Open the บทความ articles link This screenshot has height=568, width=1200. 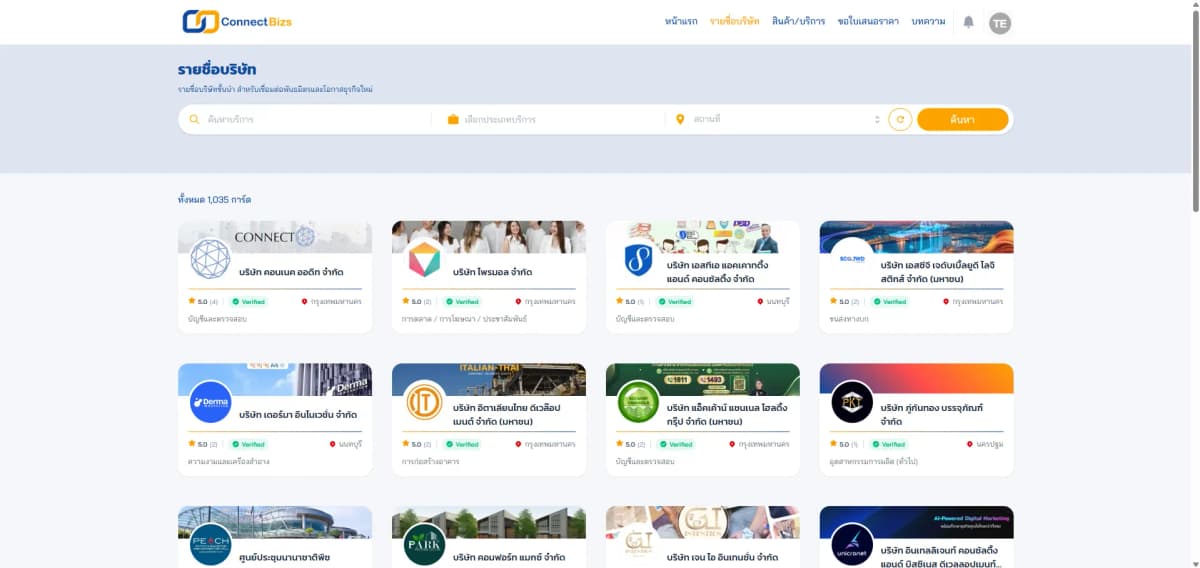pyautogui.click(x=928, y=21)
